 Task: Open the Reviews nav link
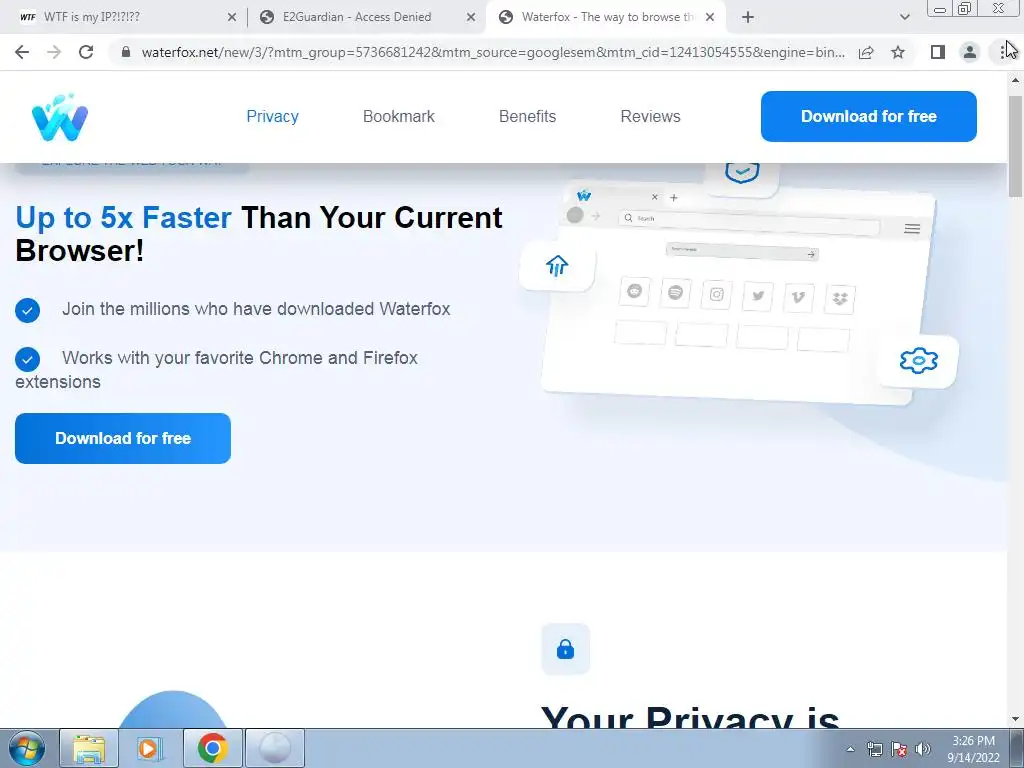click(x=650, y=116)
